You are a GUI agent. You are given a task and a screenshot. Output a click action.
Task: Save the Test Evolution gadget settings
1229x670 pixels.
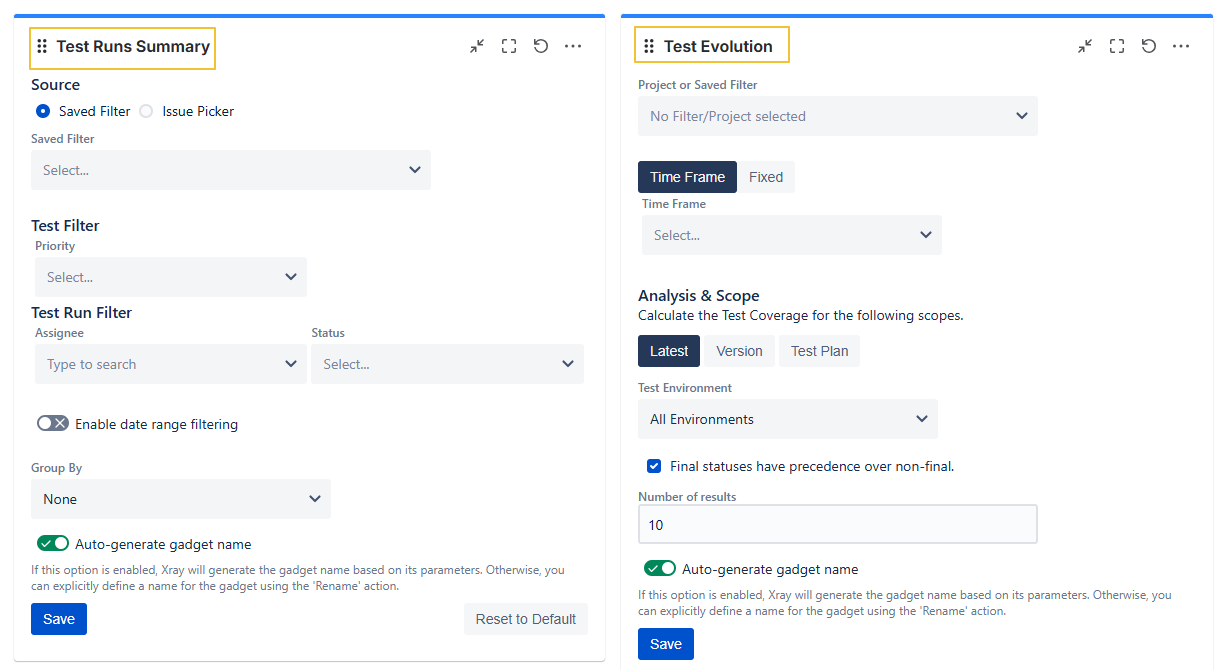click(666, 644)
